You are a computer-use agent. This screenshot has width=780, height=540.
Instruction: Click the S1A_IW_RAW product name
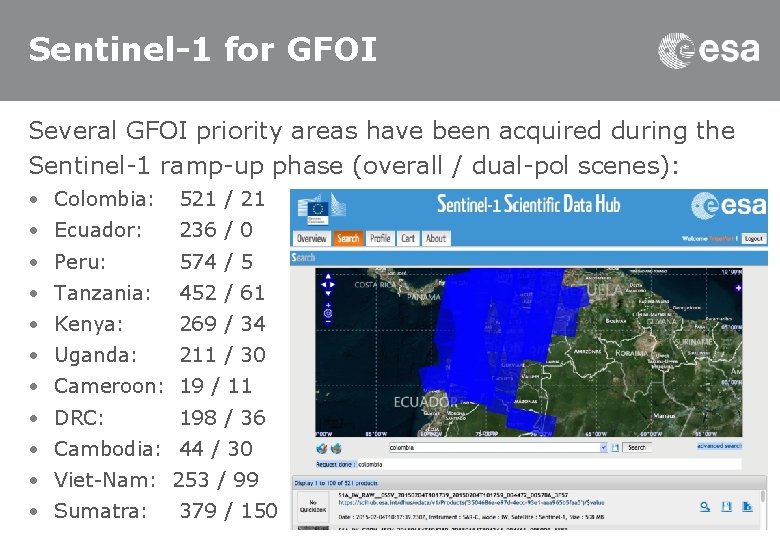pyautogui.click(x=453, y=495)
